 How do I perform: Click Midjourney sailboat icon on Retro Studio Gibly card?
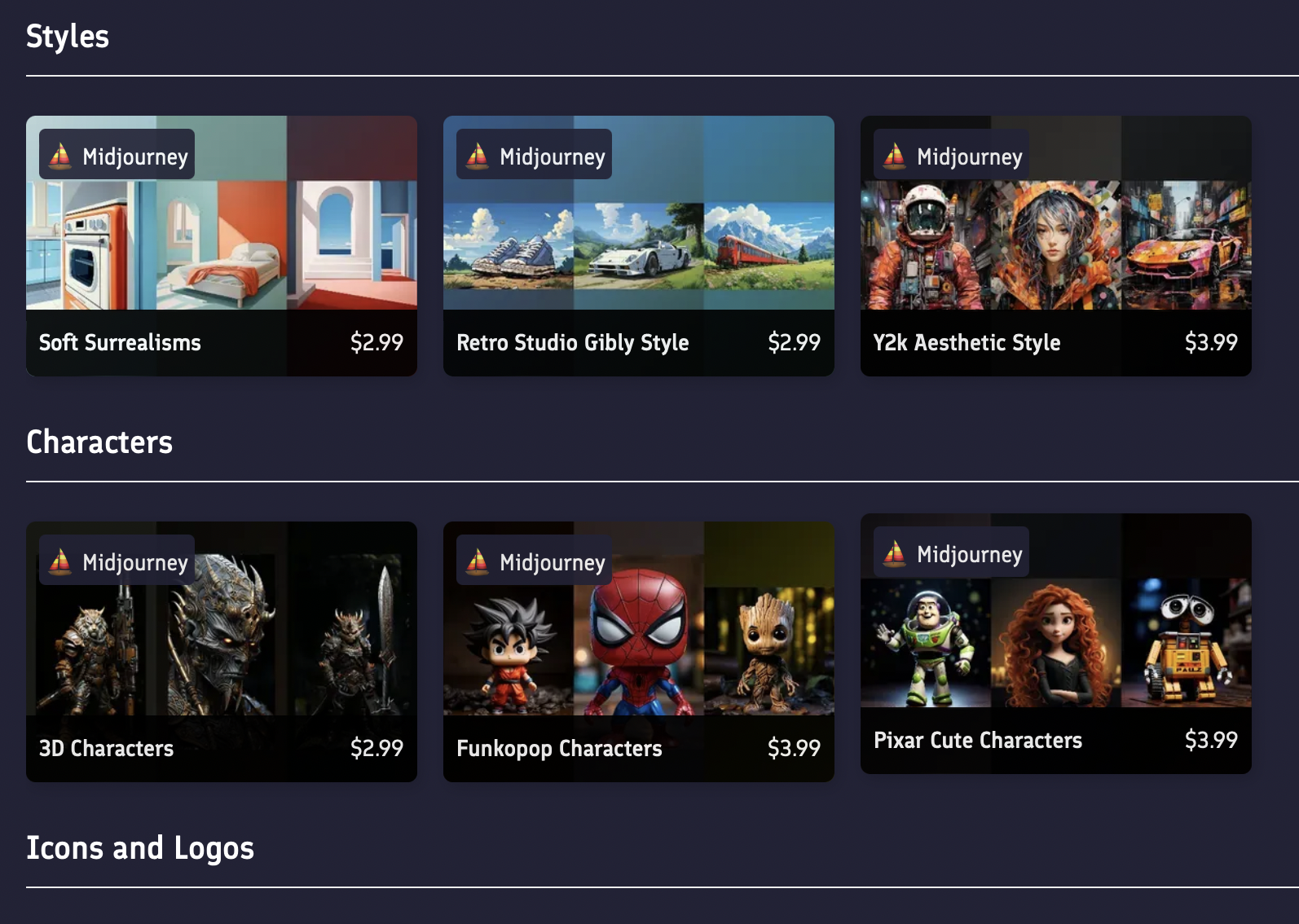click(x=478, y=155)
